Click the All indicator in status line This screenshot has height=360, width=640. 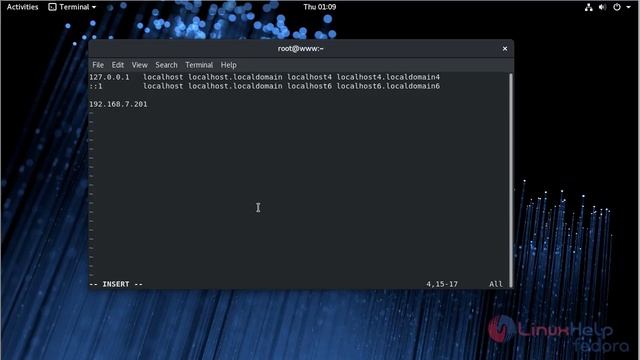pyautogui.click(x=496, y=284)
